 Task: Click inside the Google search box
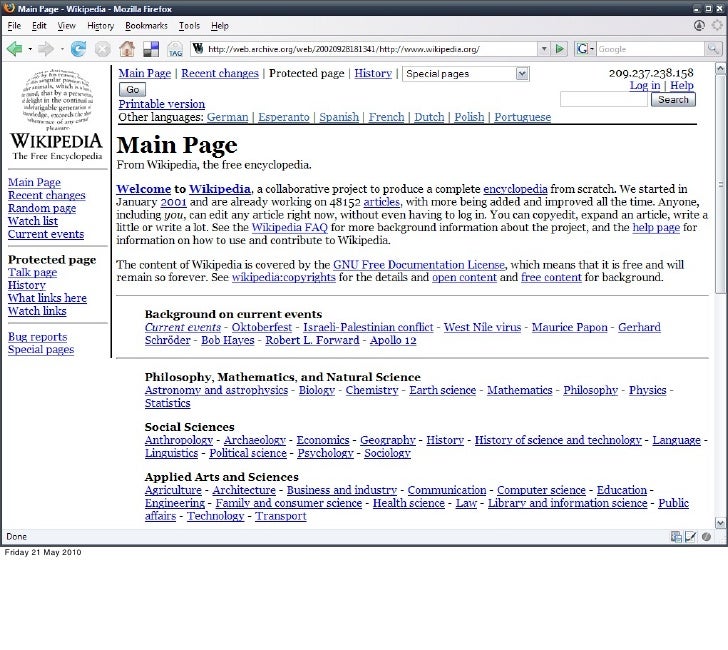tap(650, 49)
